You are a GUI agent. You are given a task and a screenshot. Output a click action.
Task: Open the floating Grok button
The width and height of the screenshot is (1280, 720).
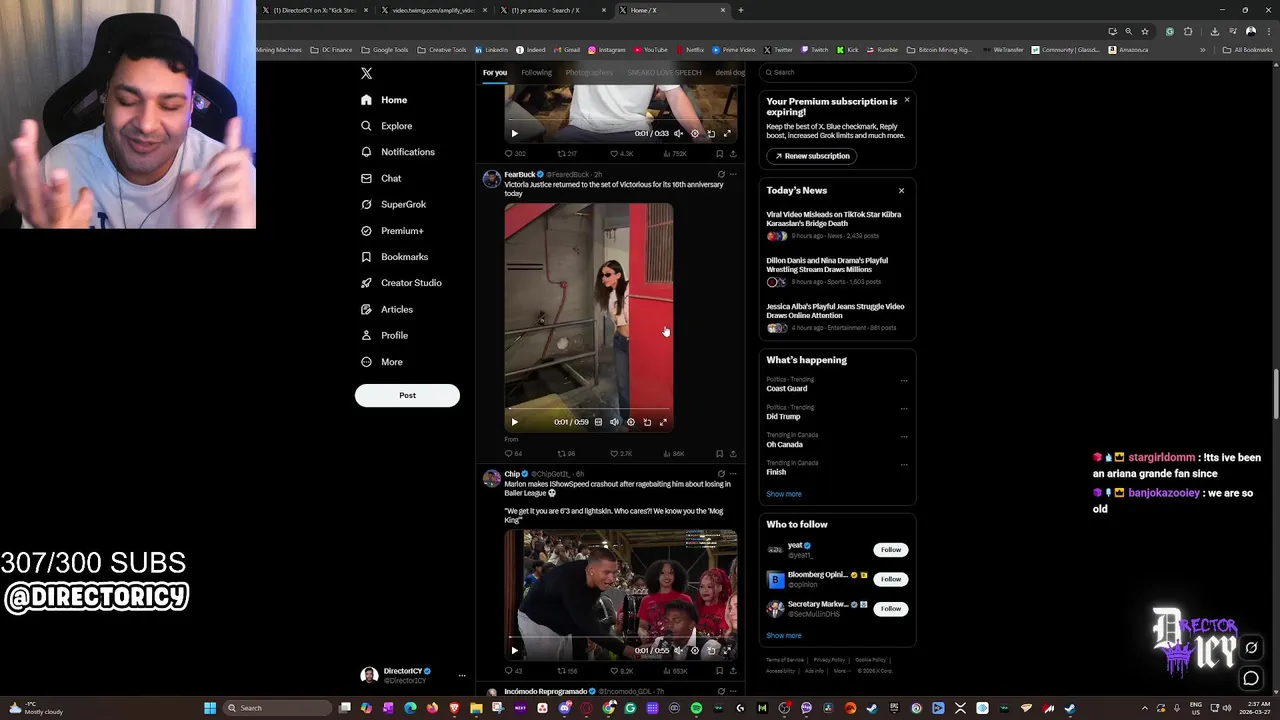coord(1251,648)
